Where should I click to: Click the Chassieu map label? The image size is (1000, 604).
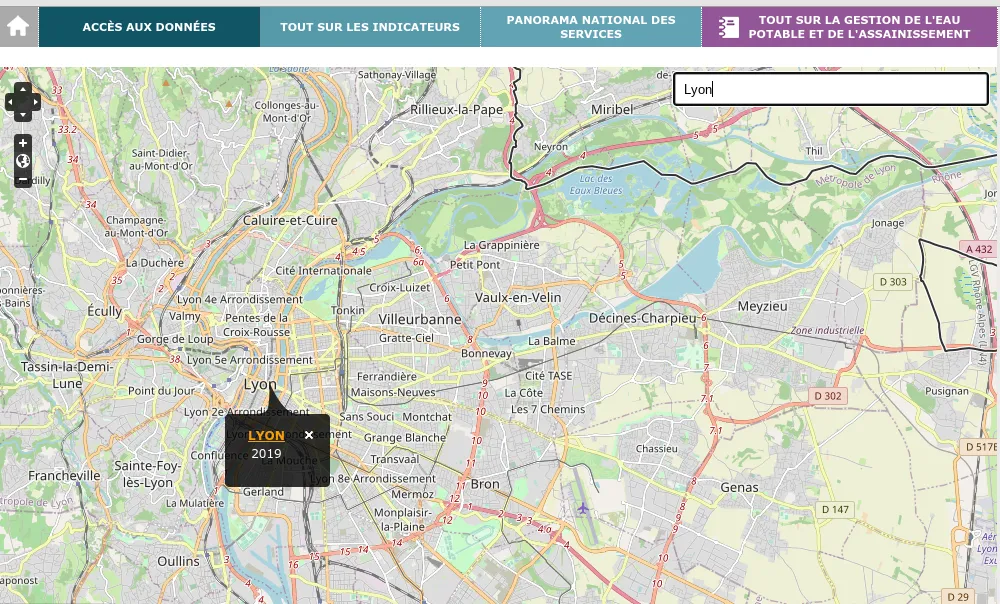(x=656, y=448)
